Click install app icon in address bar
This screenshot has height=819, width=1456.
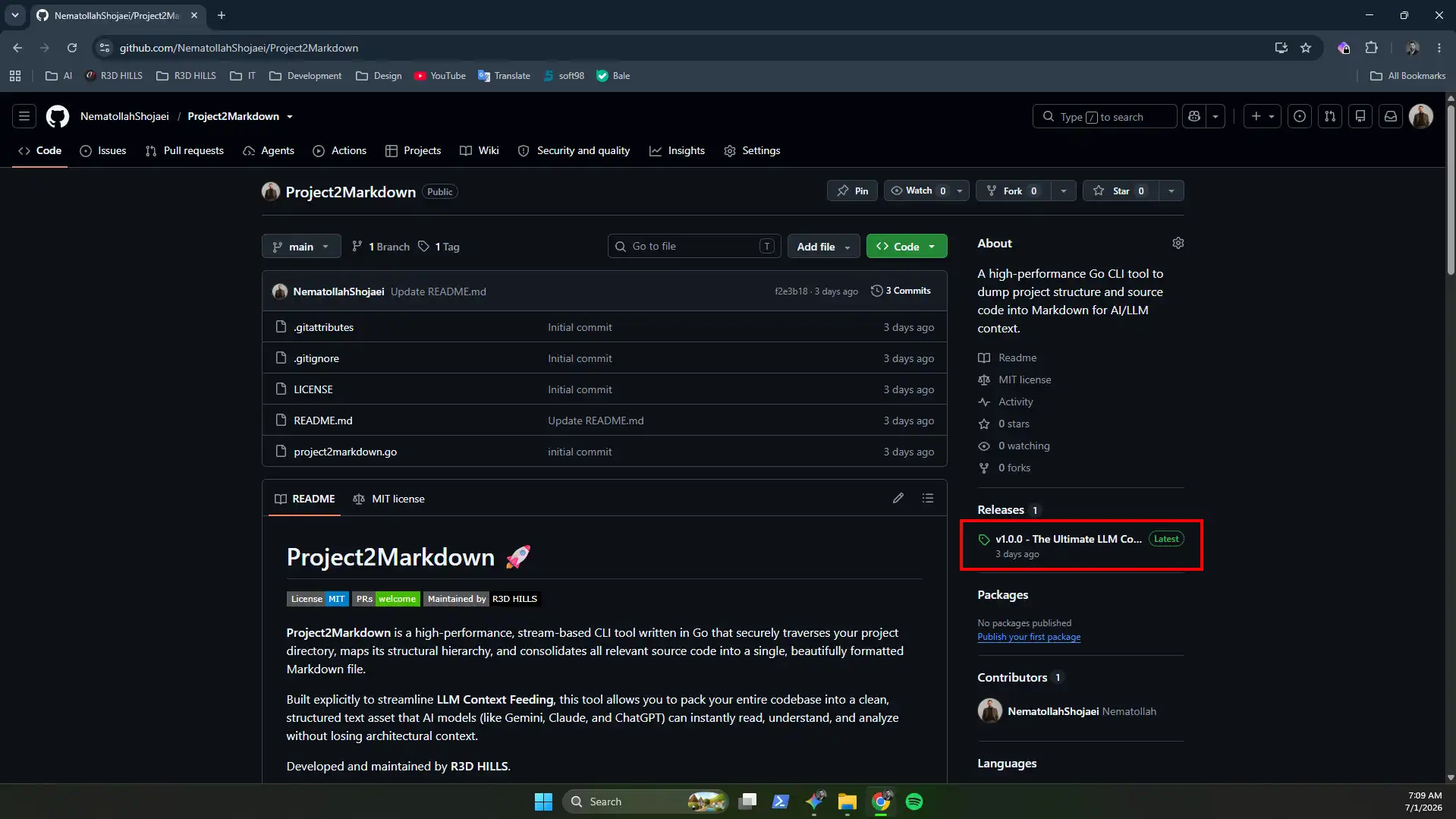coord(1281,48)
